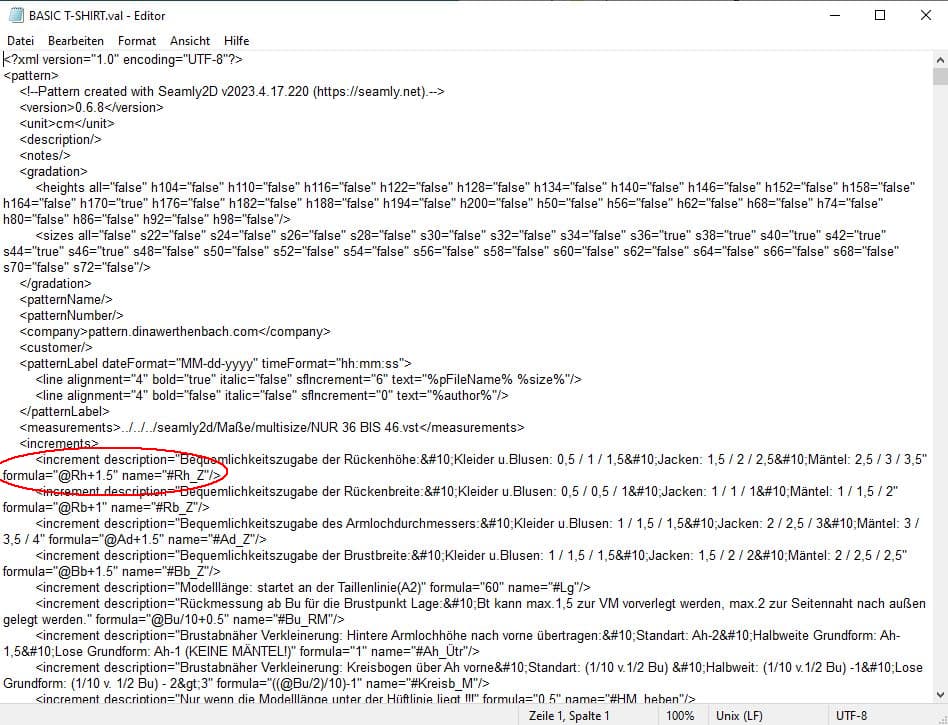Minimize the Editor window

point(833,15)
